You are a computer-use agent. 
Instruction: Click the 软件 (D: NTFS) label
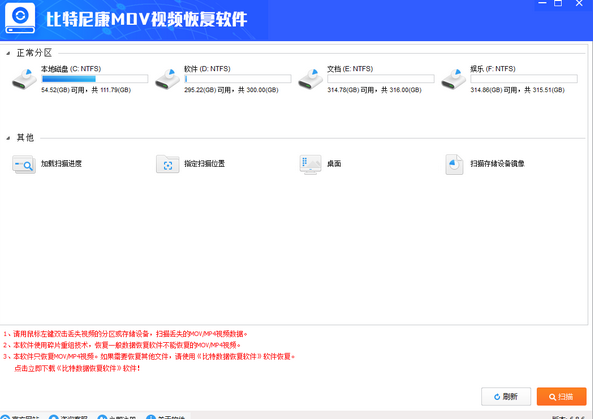[x=207, y=69]
